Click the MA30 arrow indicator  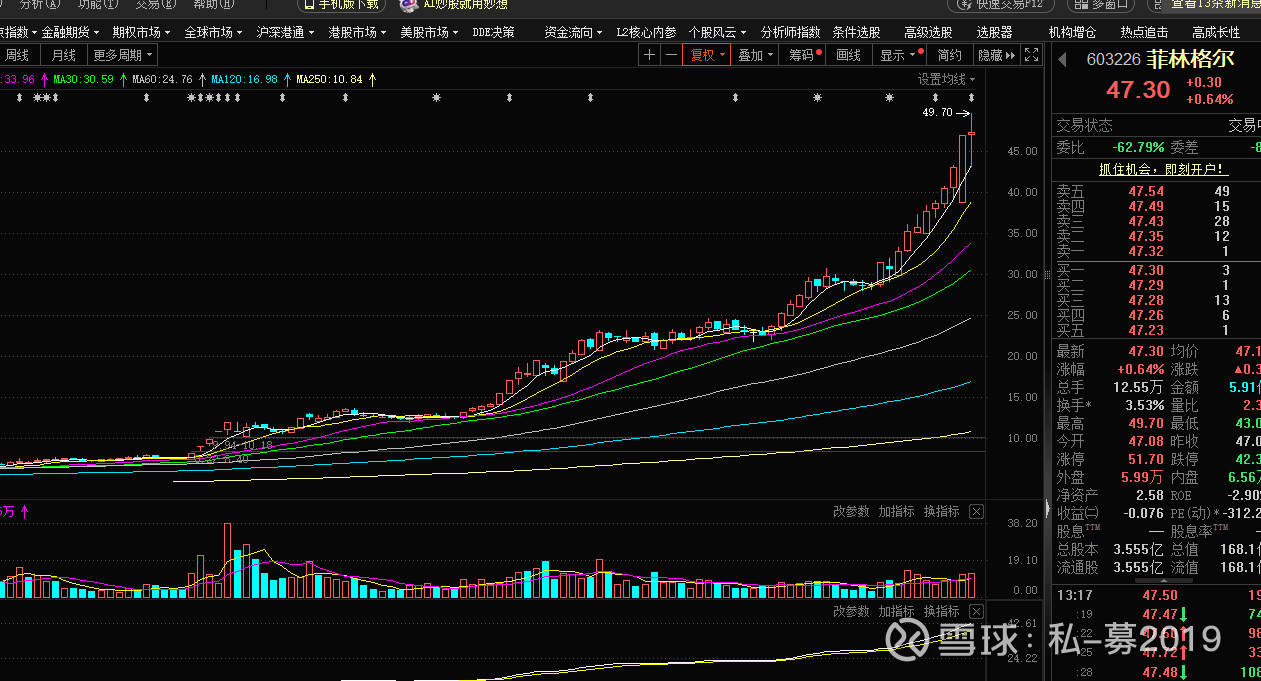[122, 79]
